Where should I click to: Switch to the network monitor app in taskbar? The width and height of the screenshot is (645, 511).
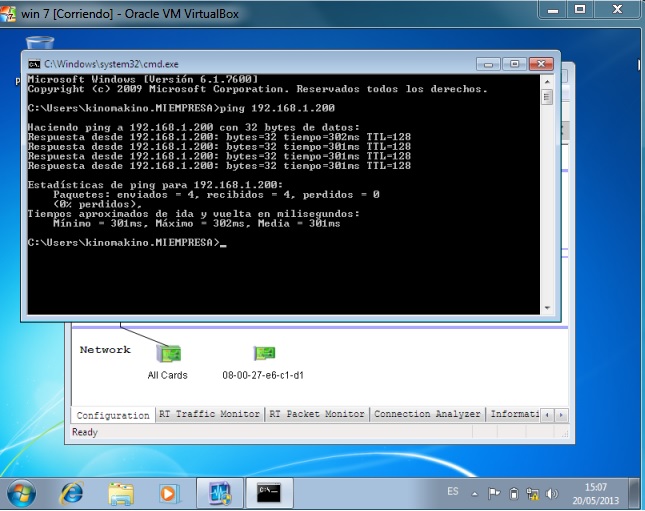click(x=220, y=493)
